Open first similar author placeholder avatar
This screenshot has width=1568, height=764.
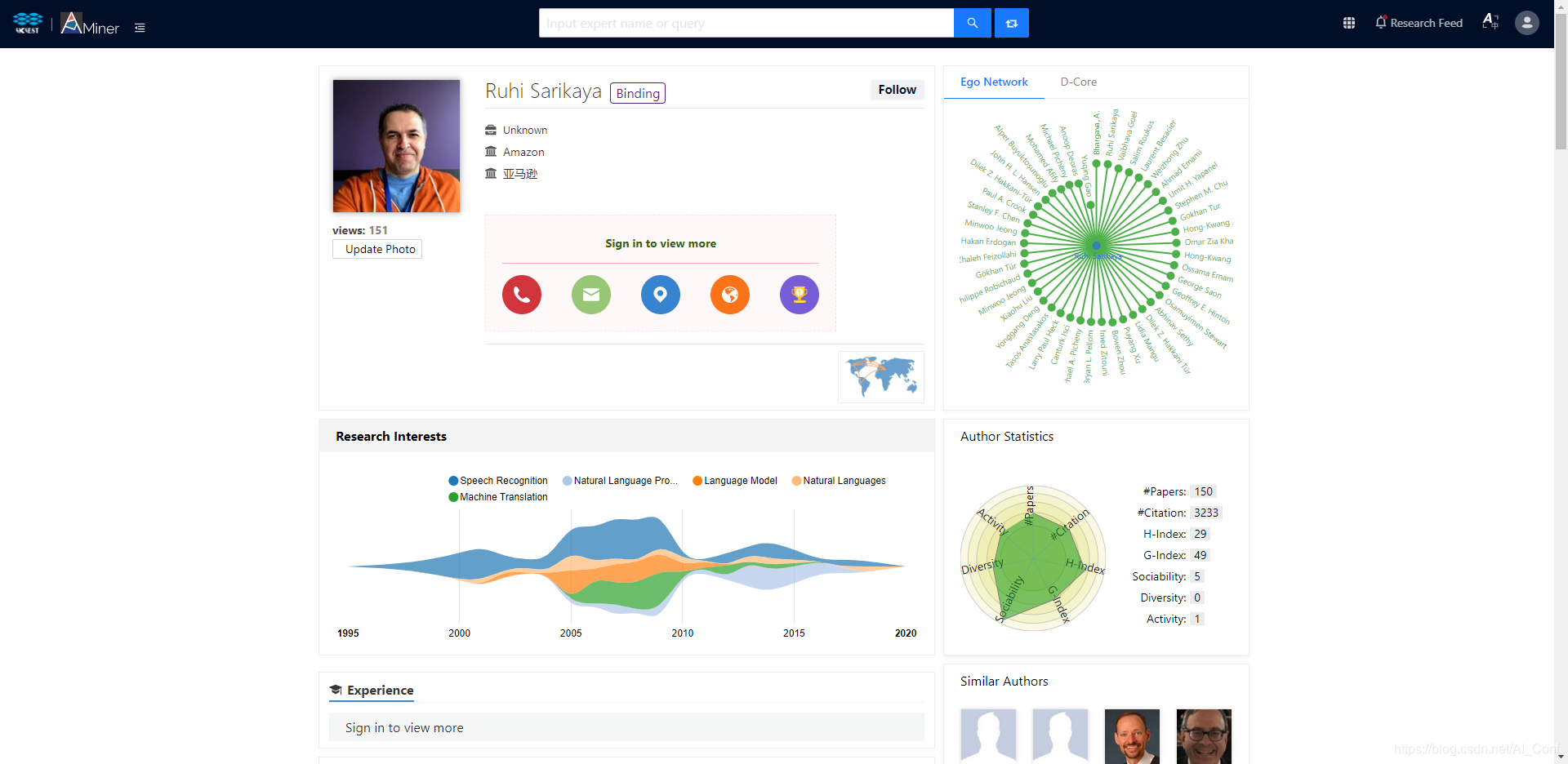[988, 736]
